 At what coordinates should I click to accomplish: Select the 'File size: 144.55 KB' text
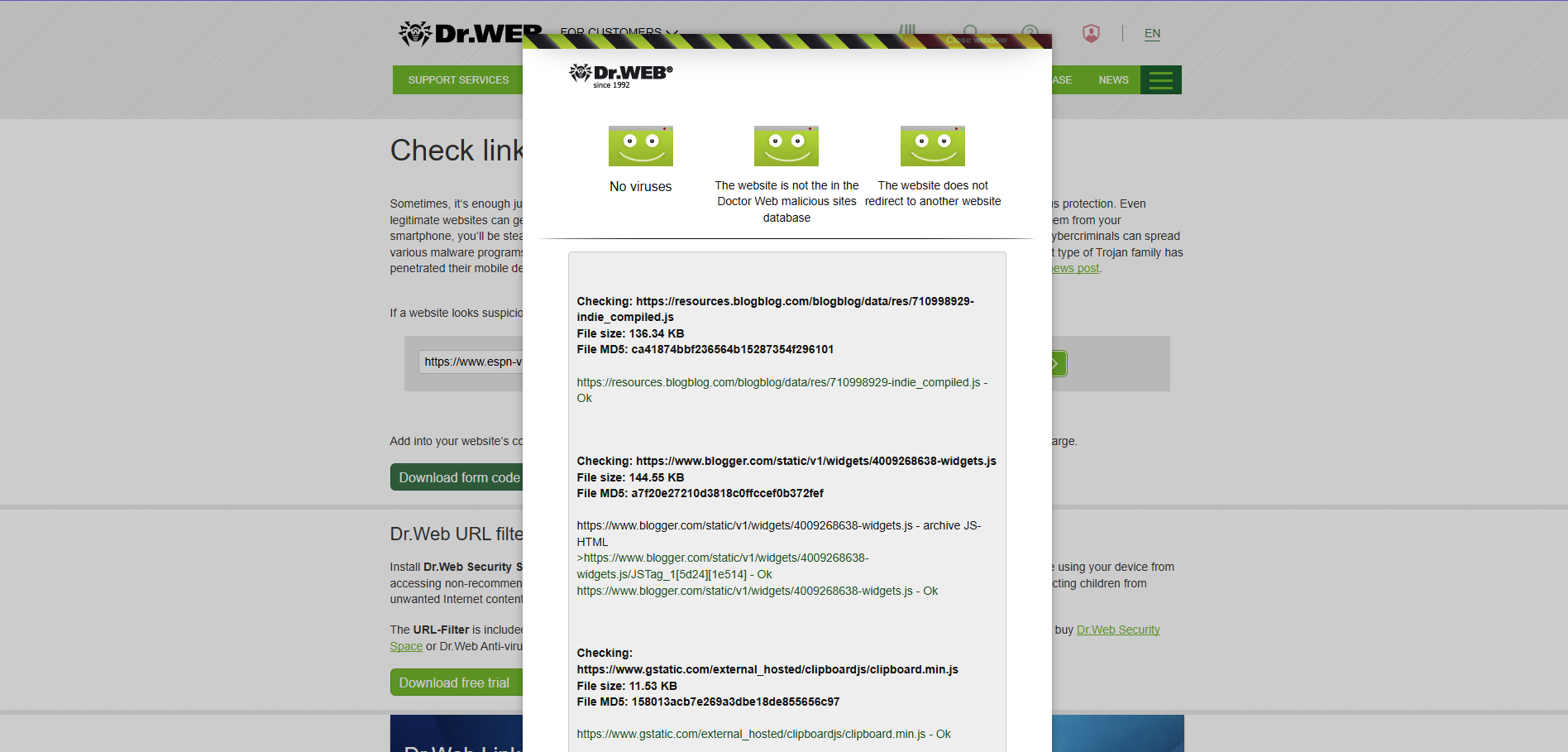pos(630,477)
